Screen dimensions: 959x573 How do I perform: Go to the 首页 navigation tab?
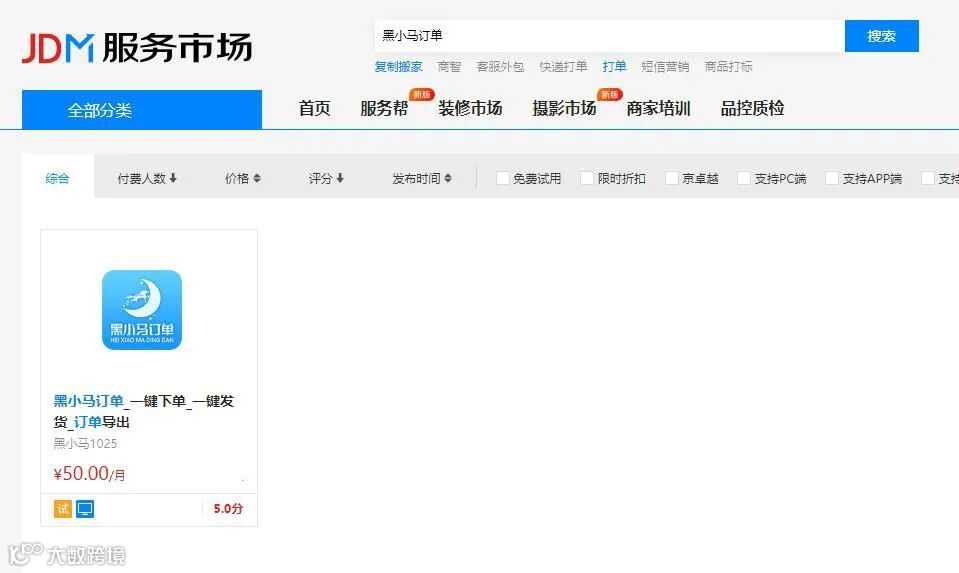coord(314,109)
